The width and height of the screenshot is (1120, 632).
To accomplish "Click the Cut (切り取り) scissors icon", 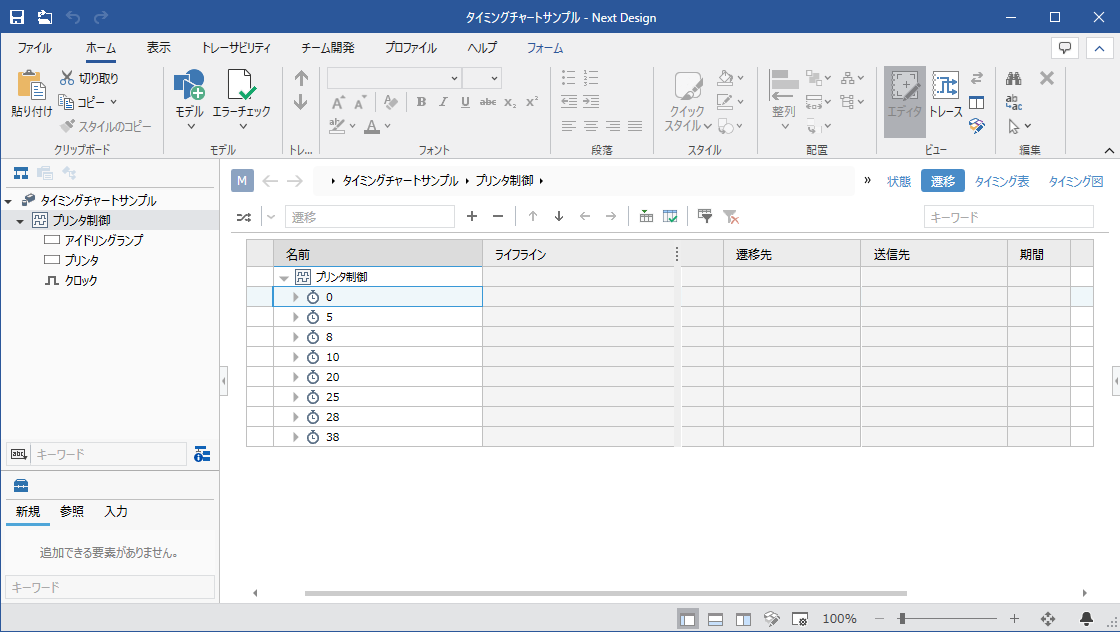I will pos(67,78).
